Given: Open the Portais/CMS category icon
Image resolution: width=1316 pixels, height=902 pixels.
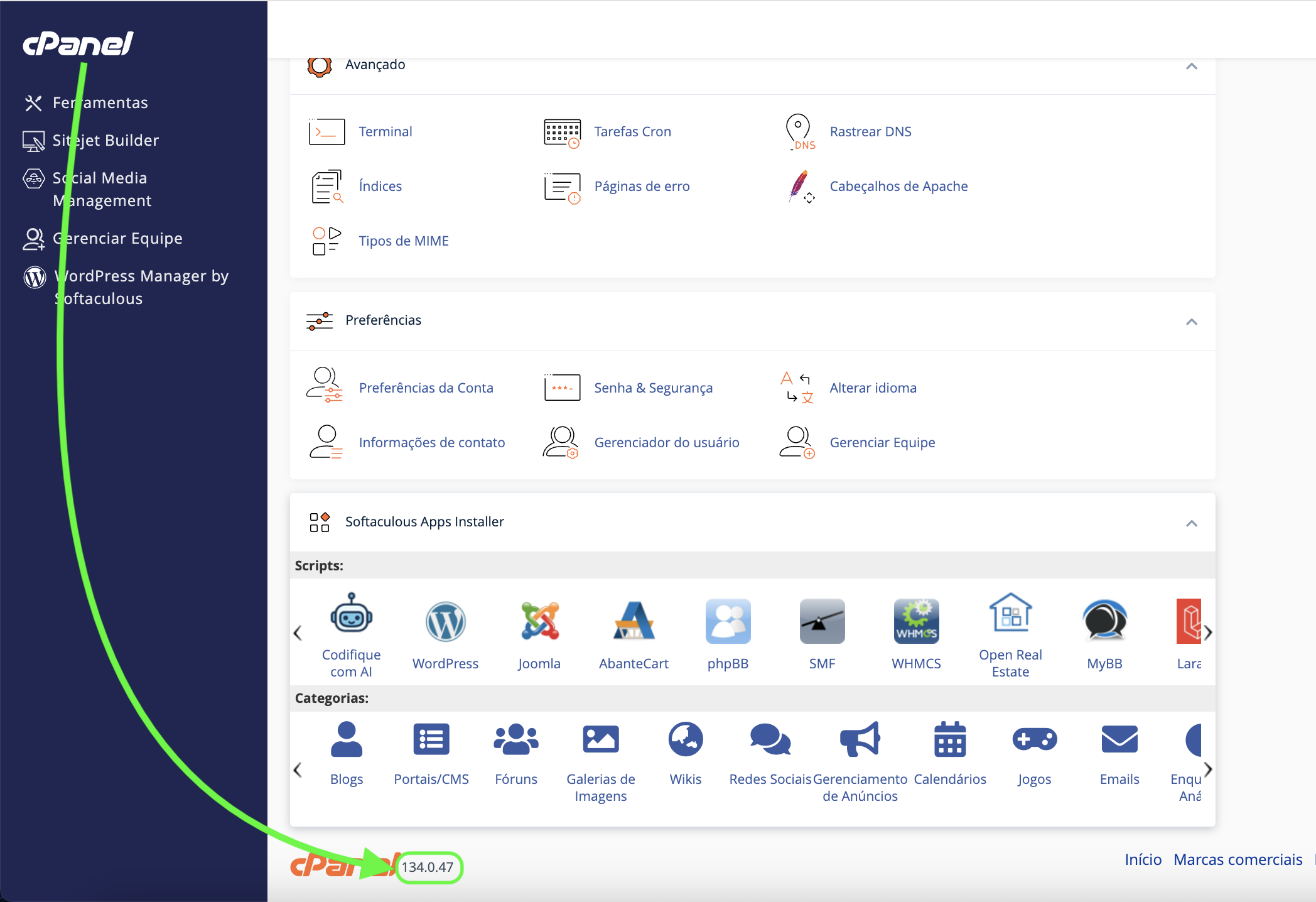Looking at the screenshot, I should 431,739.
